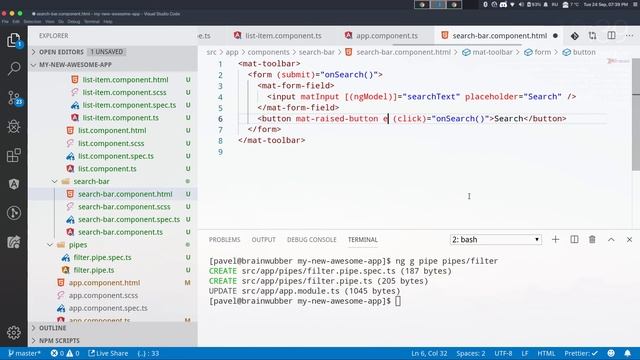The height and width of the screenshot is (360, 640).
Task: Start Live Share from status bar
Action: (x=108, y=353)
